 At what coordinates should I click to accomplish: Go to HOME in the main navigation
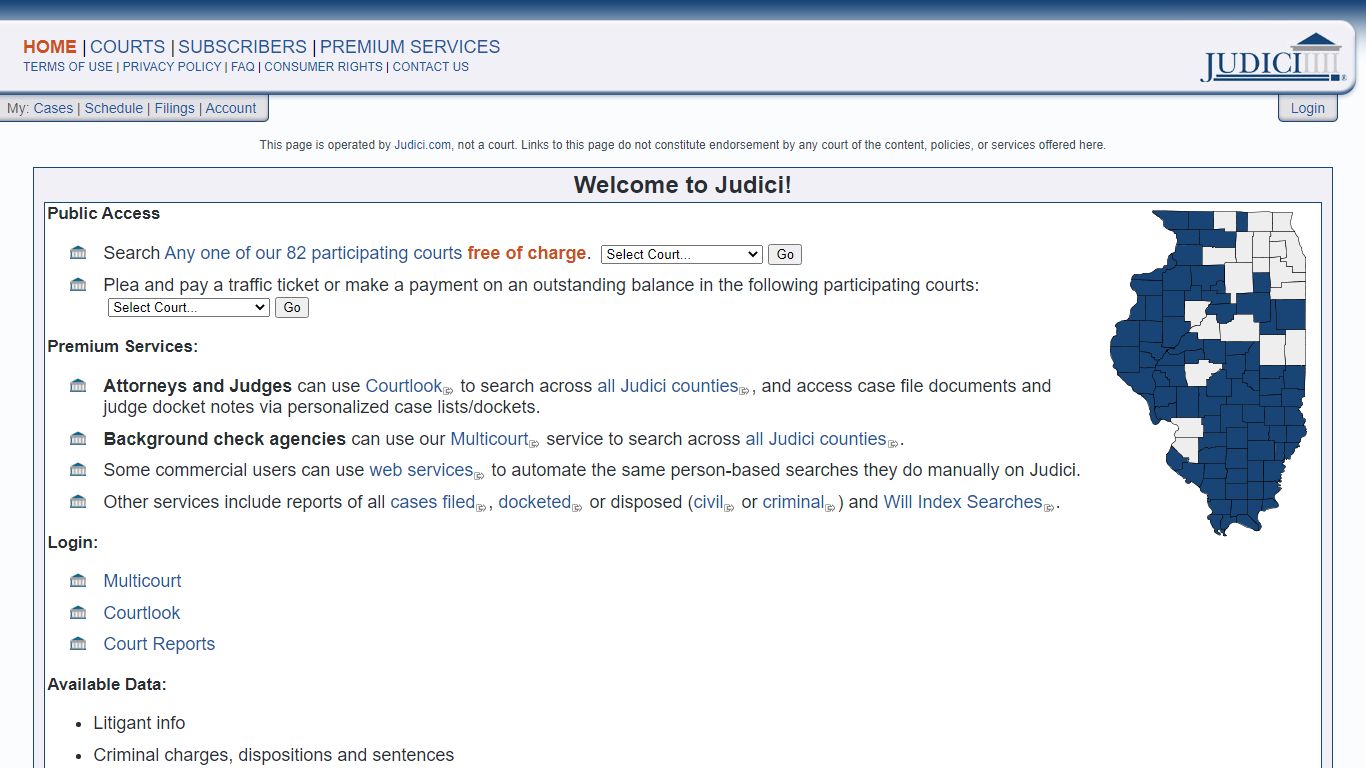(50, 47)
